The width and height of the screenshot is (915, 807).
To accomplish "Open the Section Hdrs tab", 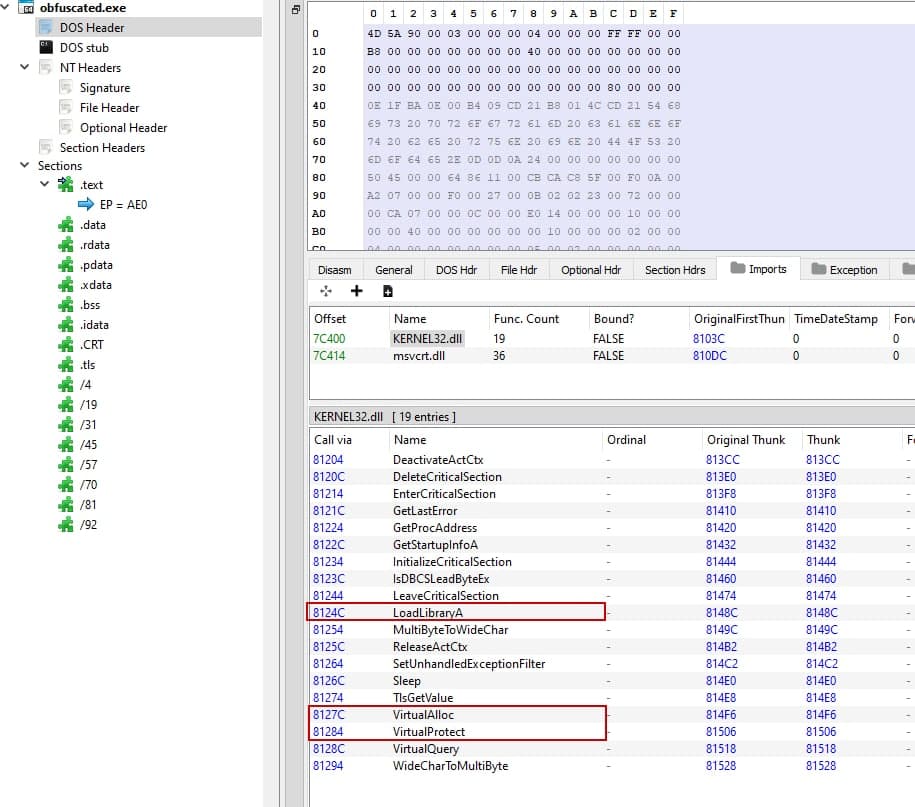I will pos(674,270).
